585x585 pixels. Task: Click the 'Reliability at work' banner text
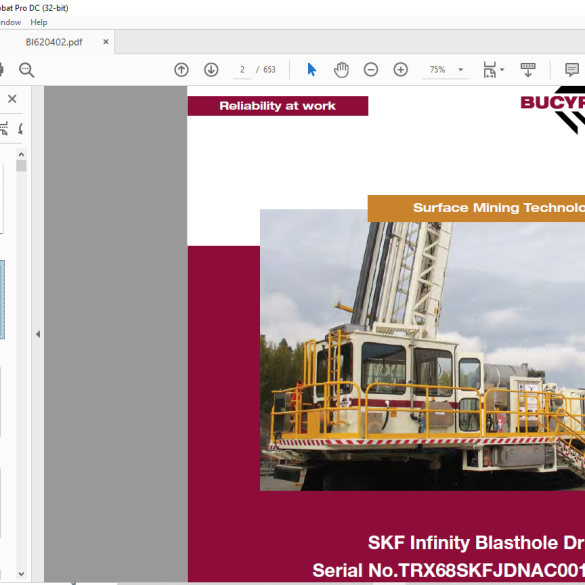[x=277, y=106]
